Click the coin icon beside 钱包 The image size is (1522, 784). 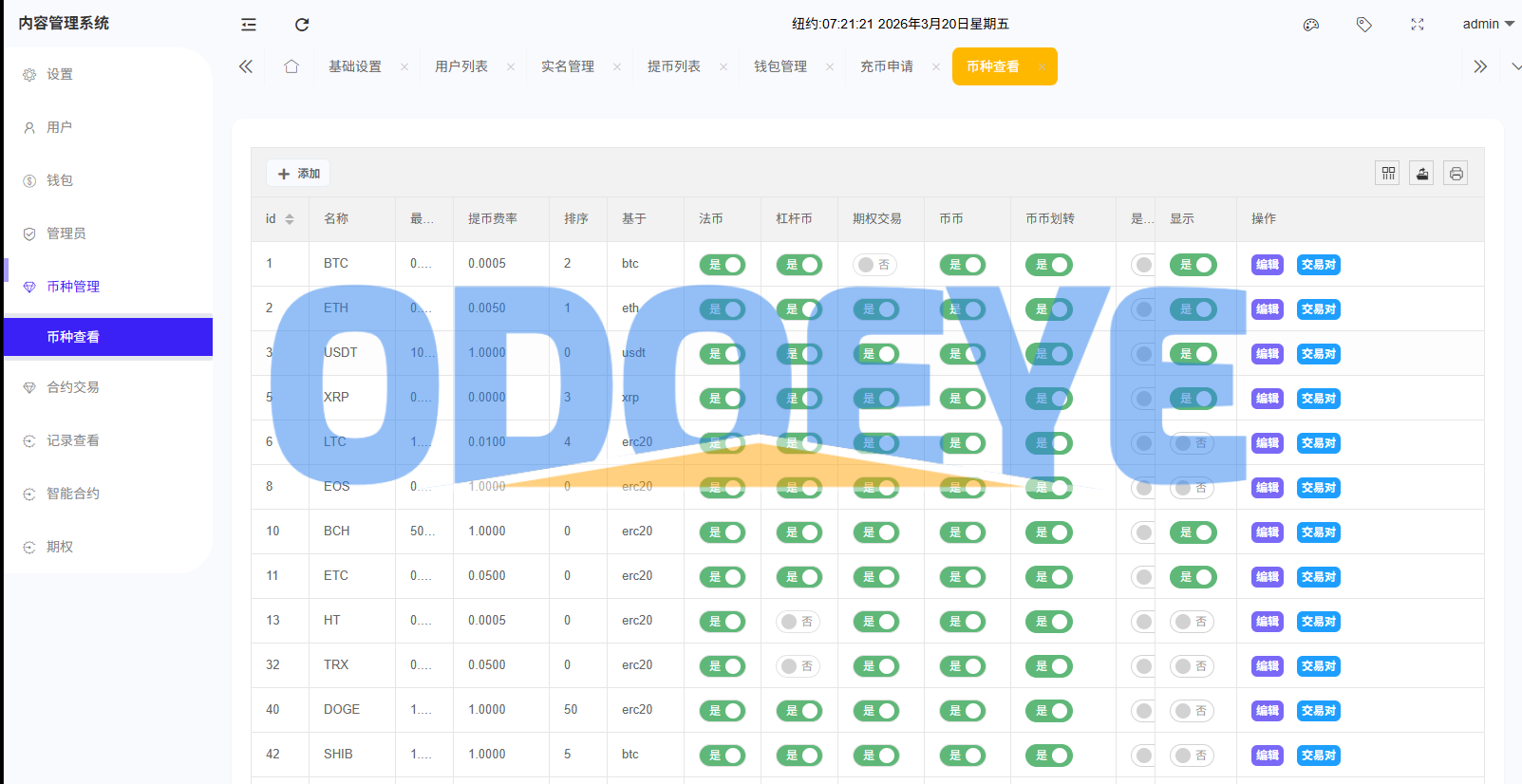click(29, 180)
